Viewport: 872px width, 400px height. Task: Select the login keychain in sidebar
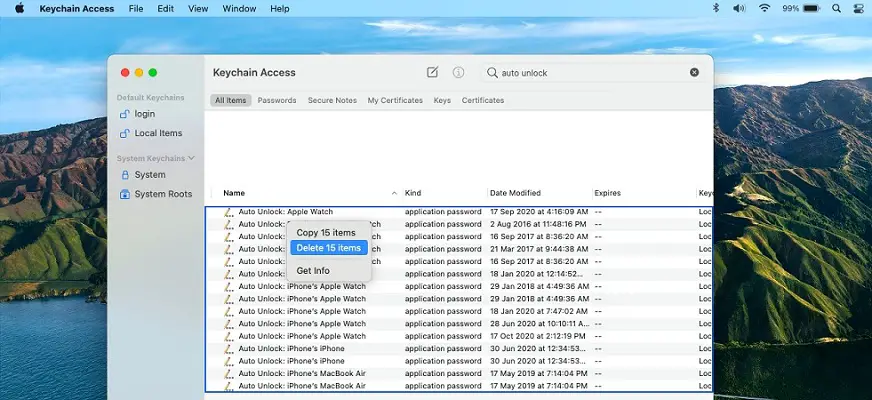(145, 114)
